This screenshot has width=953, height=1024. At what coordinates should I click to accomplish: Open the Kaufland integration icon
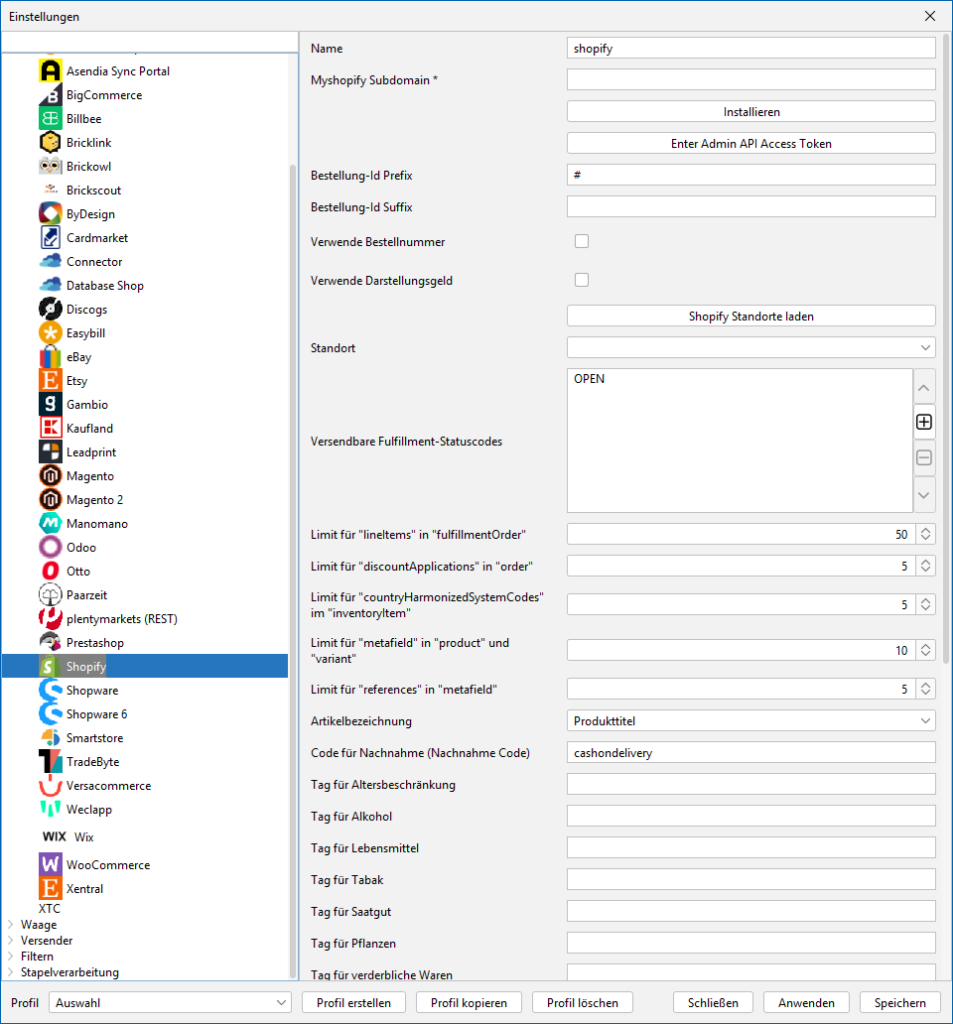click(50, 428)
